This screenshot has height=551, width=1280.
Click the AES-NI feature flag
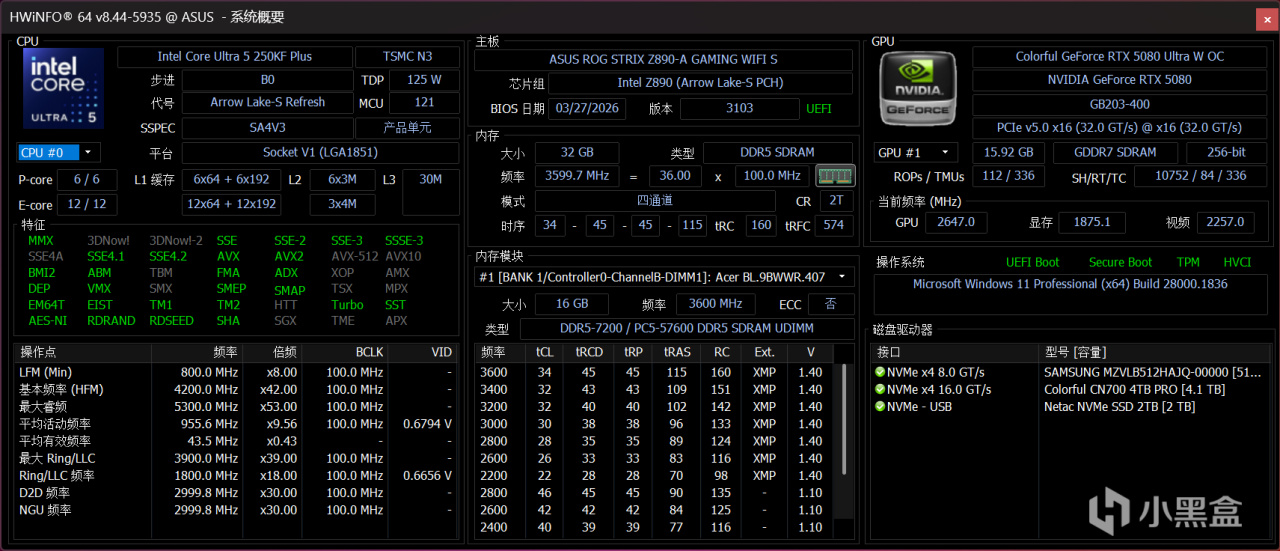pos(47,321)
